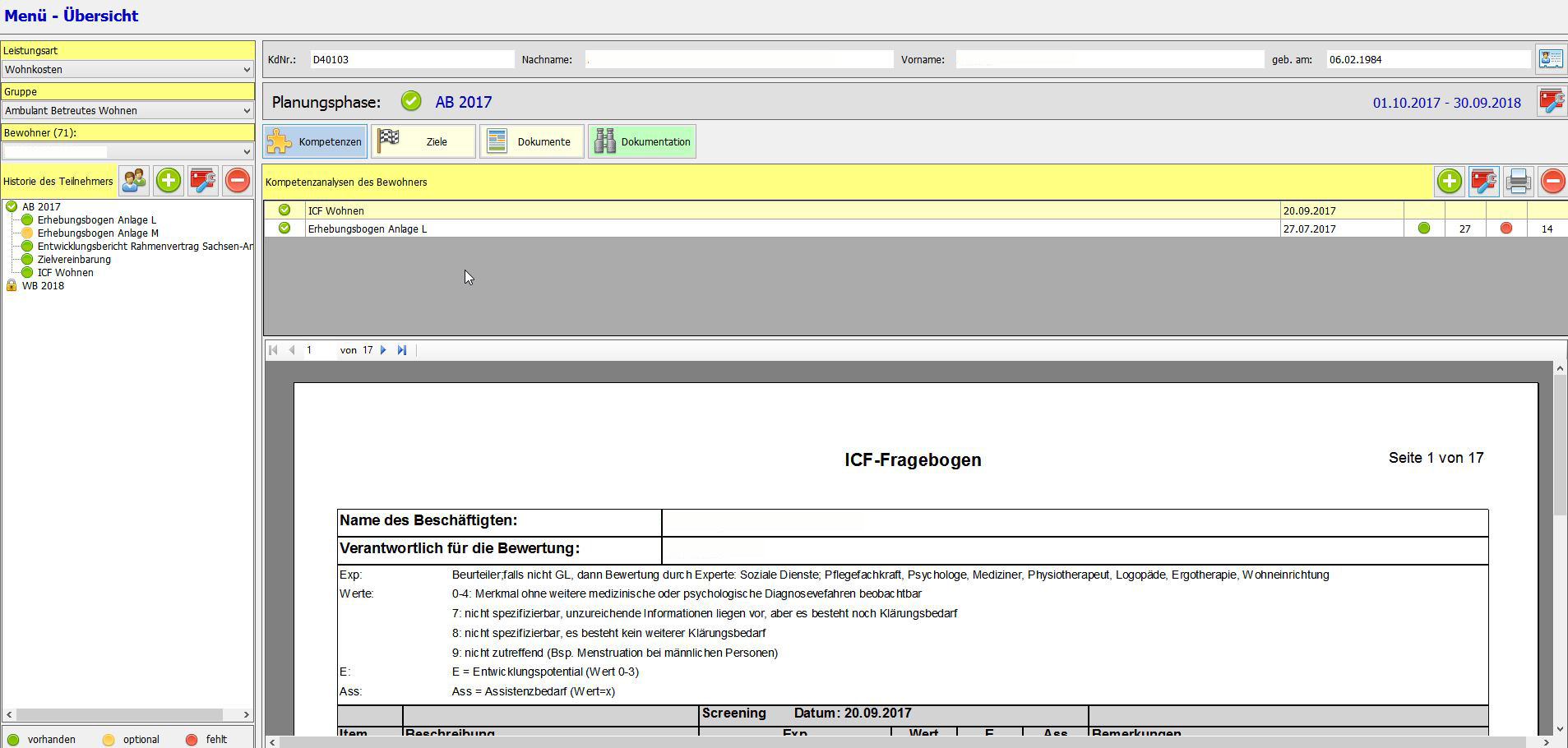
Task: Add a new Kompetenzanalyse with green plus
Action: [1450, 181]
